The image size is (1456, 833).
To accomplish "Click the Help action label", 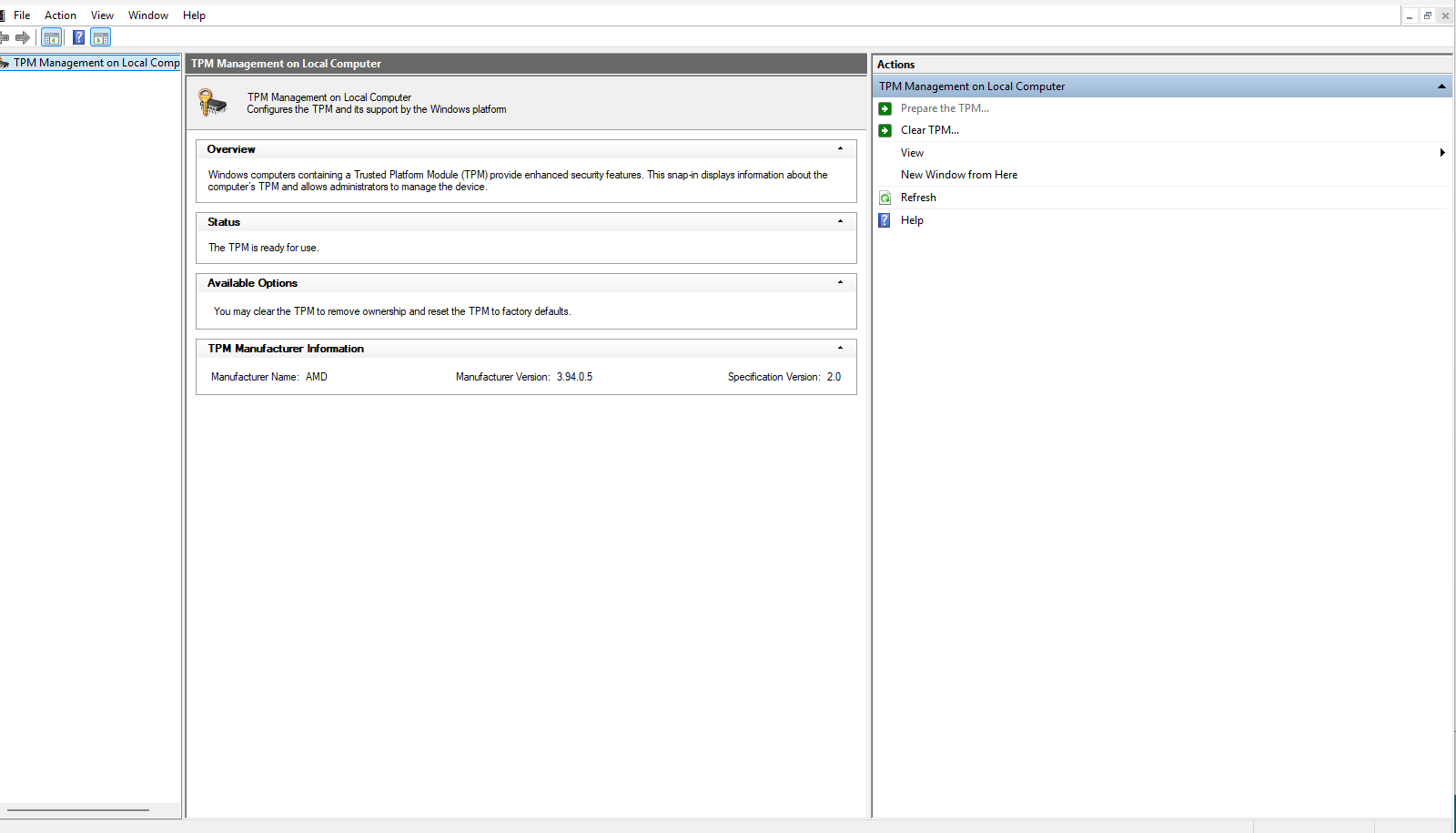I will [x=912, y=220].
